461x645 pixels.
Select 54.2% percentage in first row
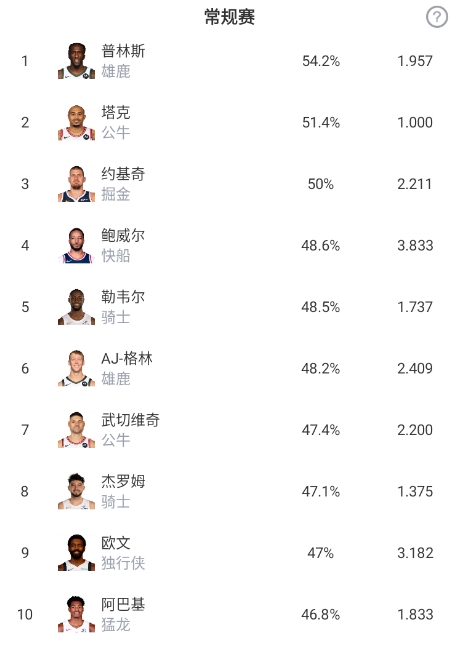(321, 61)
